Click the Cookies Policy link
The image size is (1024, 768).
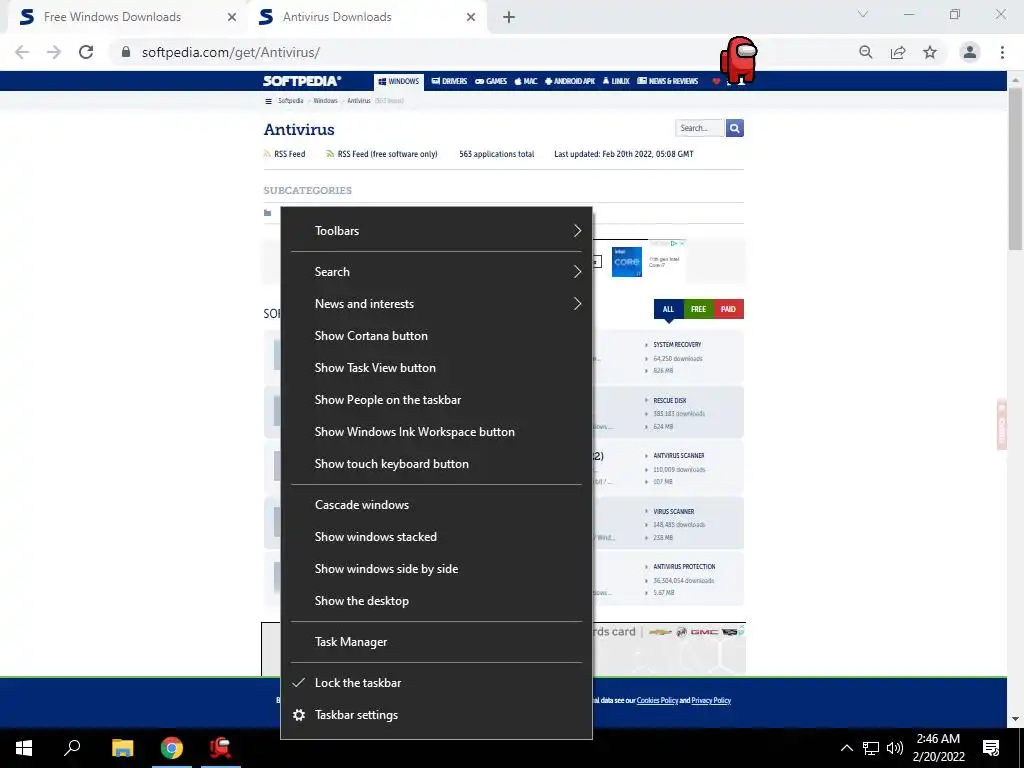click(x=657, y=700)
